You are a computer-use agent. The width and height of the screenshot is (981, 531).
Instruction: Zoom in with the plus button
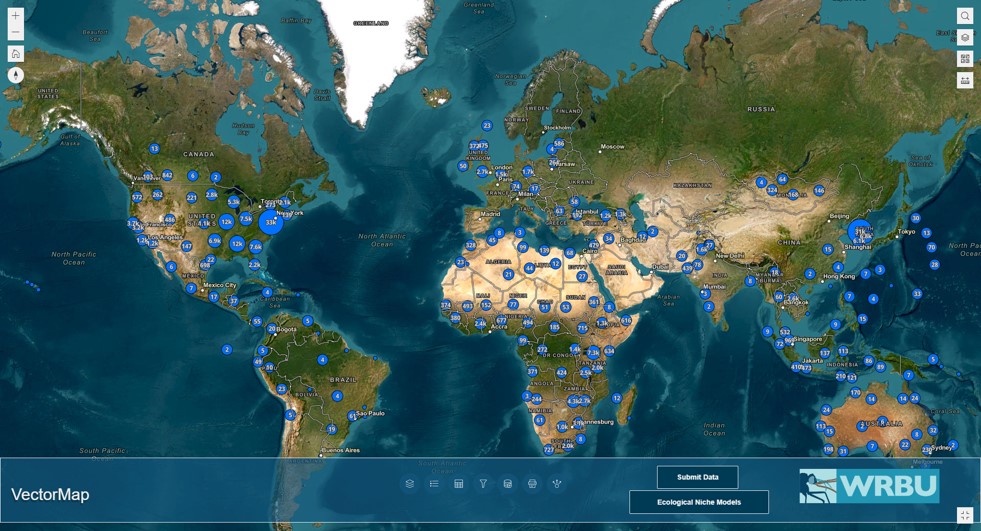point(16,16)
